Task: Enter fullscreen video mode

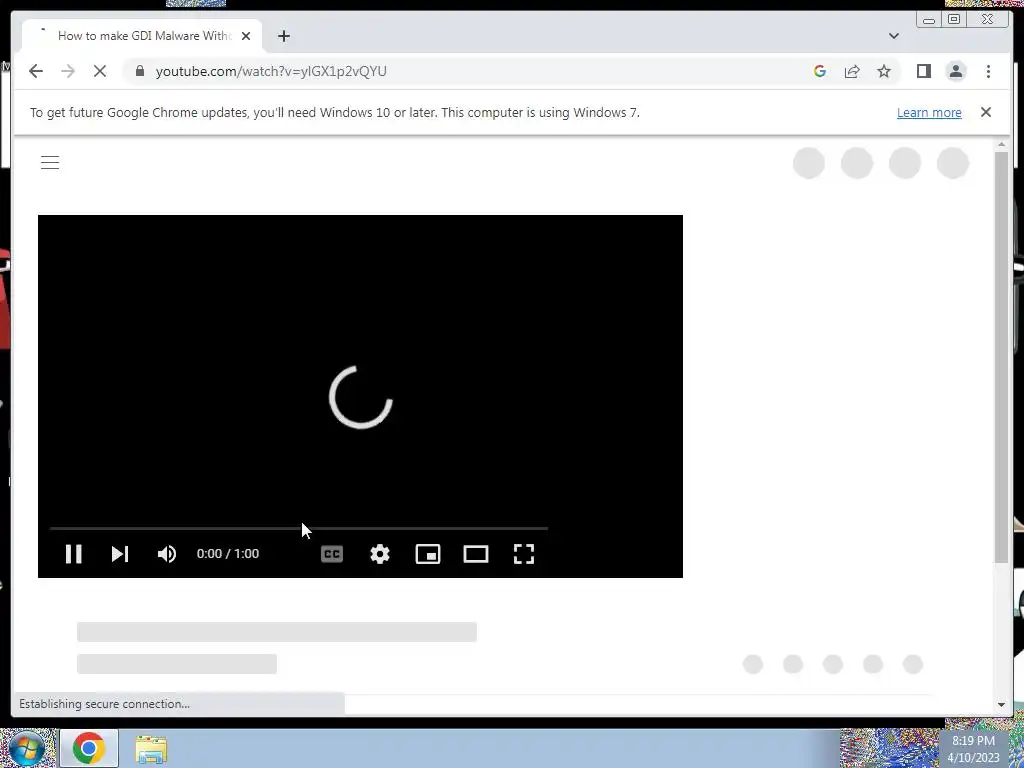Action: coord(524,554)
